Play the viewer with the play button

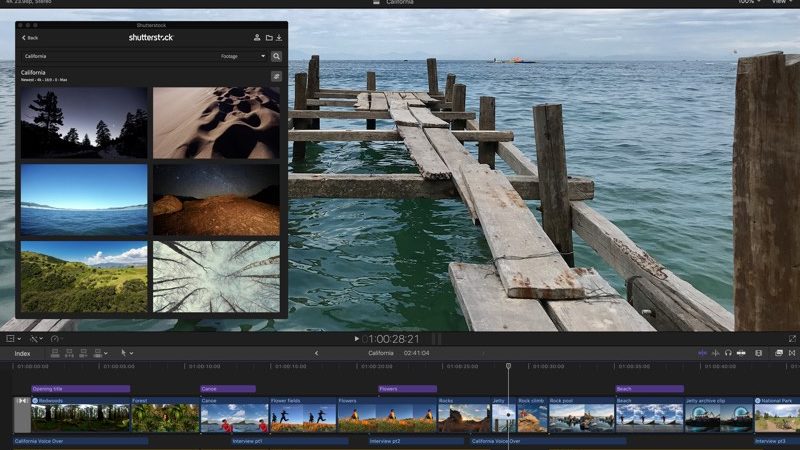click(x=356, y=339)
